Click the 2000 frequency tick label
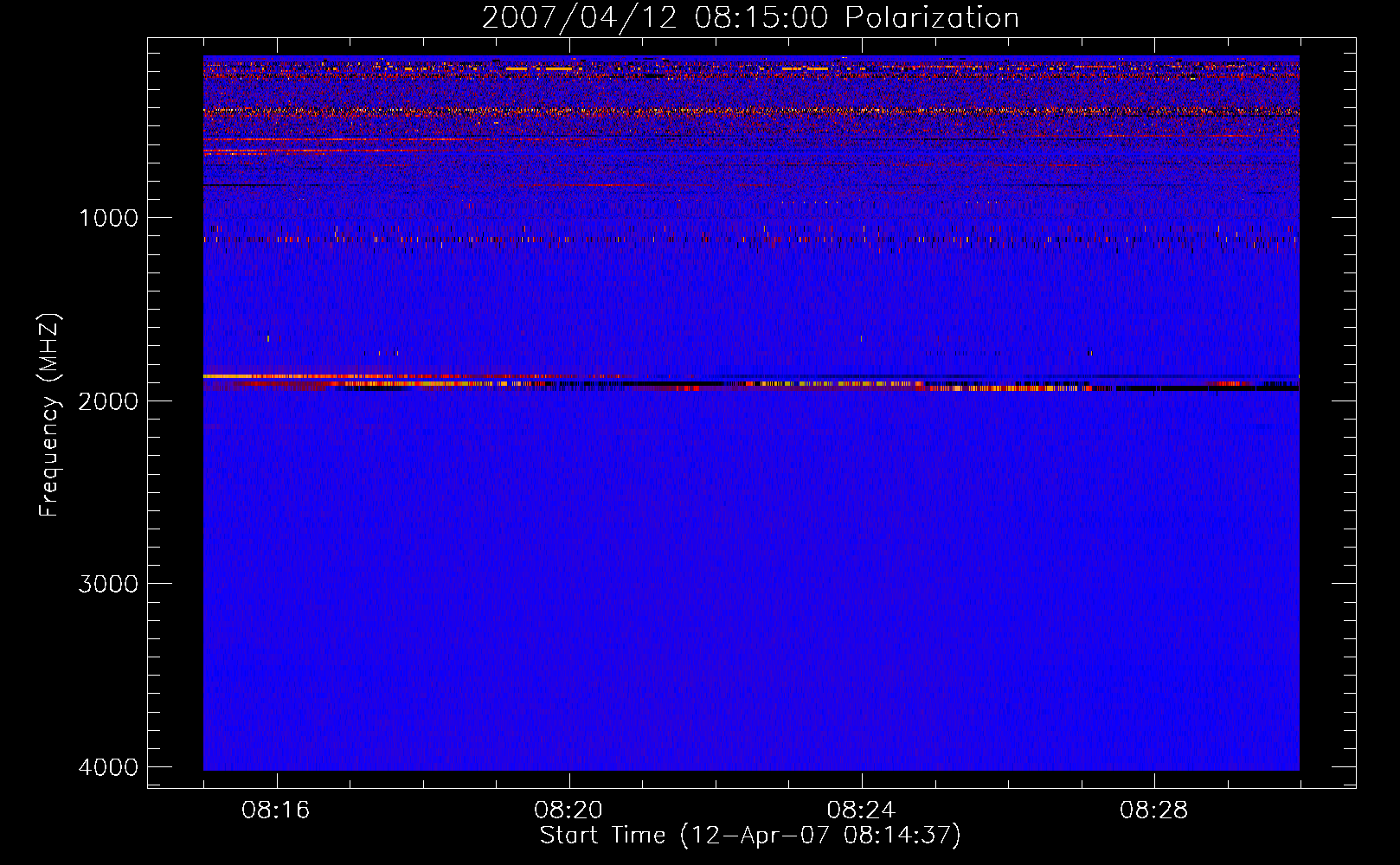The image size is (1400, 865). pyautogui.click(x=108, y=400)
